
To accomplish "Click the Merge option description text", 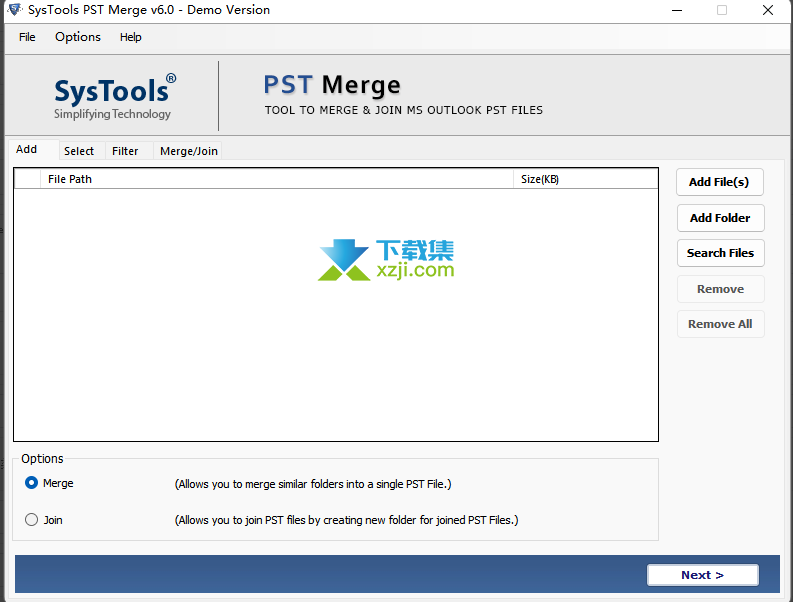I will [313, 484].
